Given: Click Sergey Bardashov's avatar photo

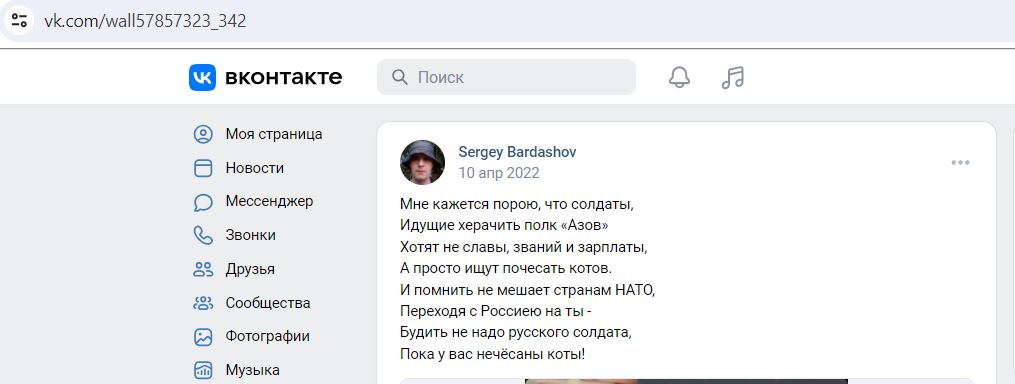Looking at the screenshot, I should click(422, 162).
